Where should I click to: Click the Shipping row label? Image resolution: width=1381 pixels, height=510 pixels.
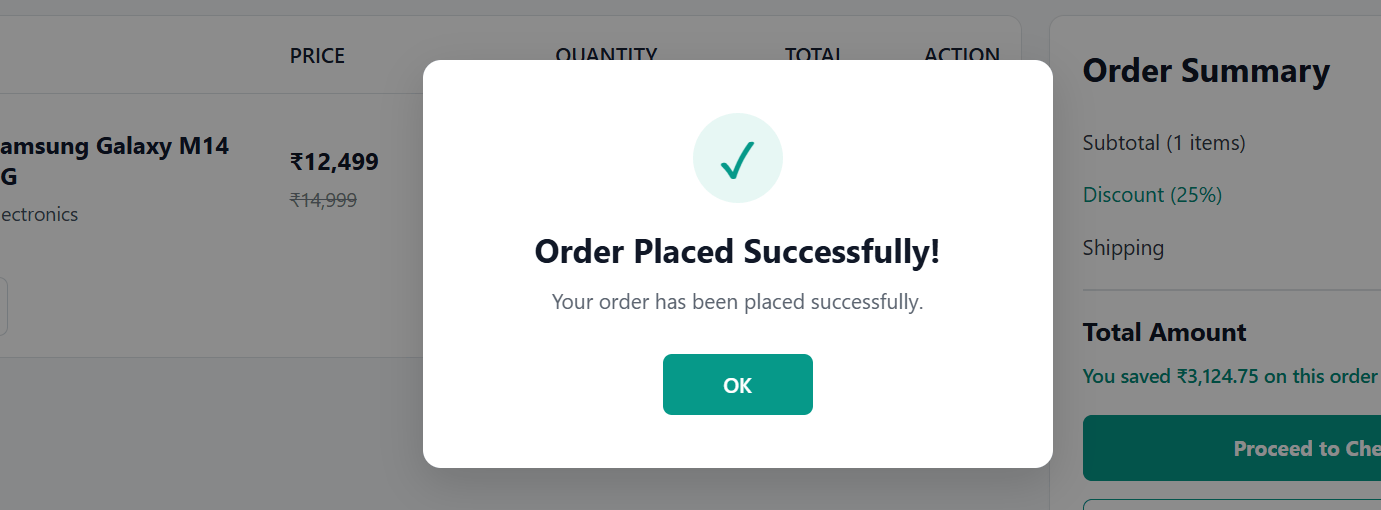coord(1123,248)
